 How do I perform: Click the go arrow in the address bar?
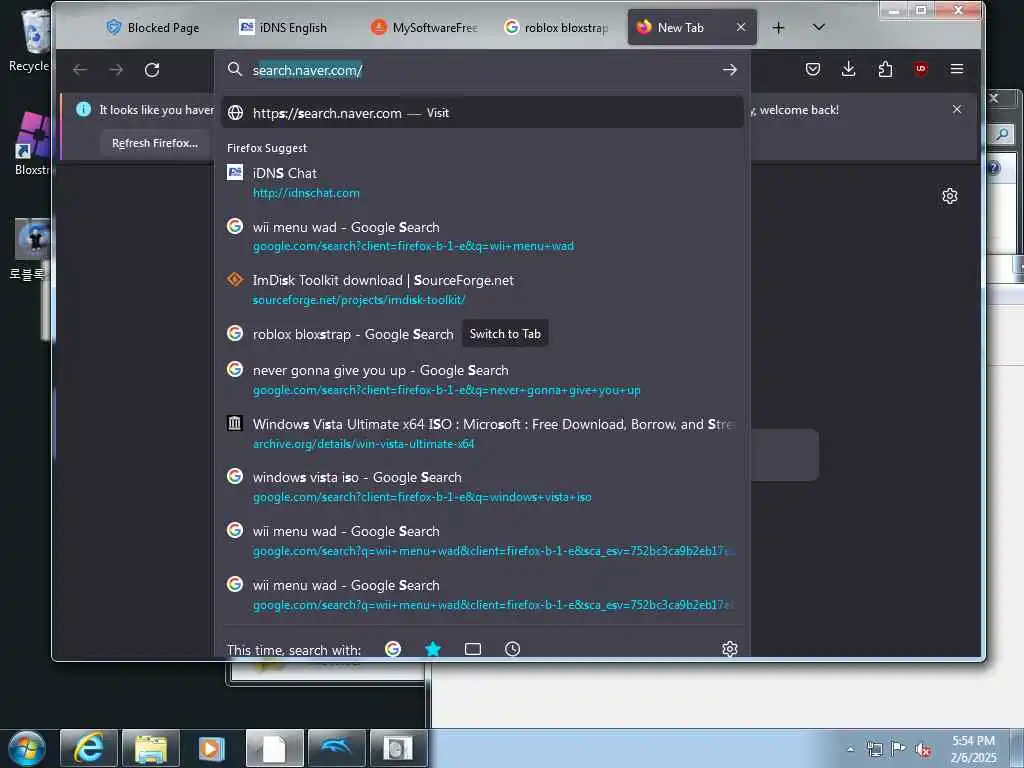[x=729, y=70]
